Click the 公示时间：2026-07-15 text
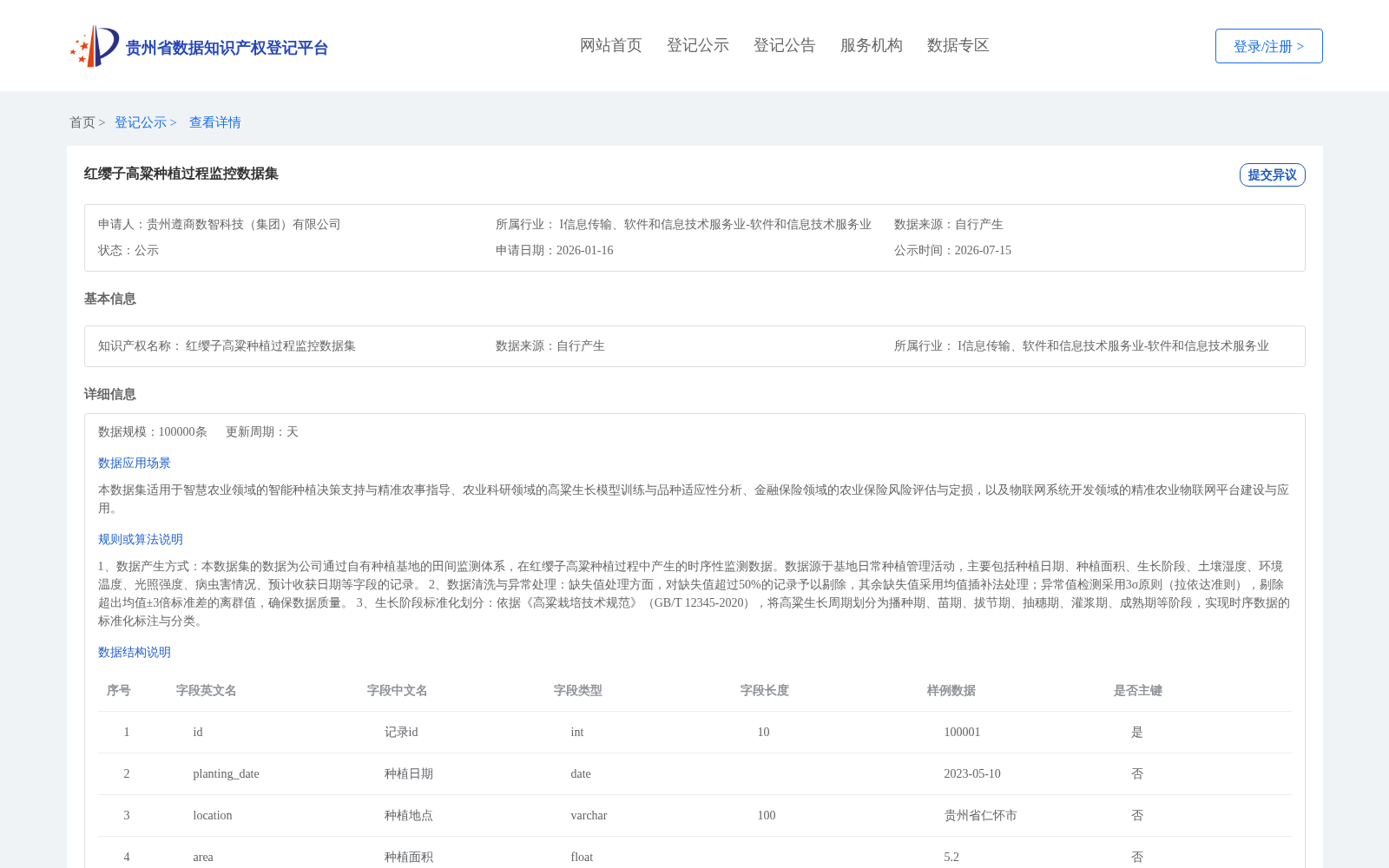Image resolution: width=1389 pixels, height=868 pixels. 952,250
